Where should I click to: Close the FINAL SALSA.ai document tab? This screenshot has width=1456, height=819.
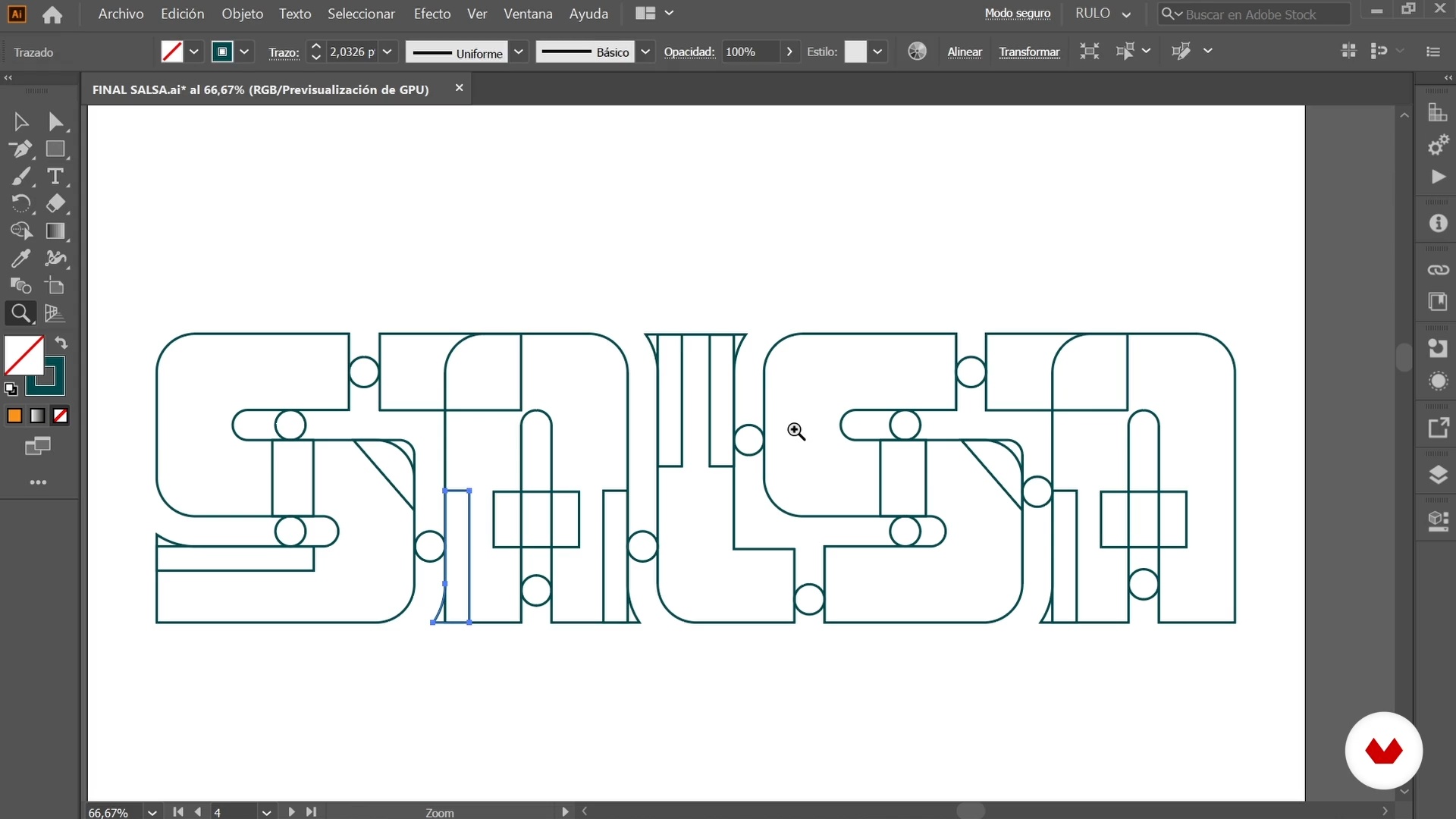tap(459, 88)
